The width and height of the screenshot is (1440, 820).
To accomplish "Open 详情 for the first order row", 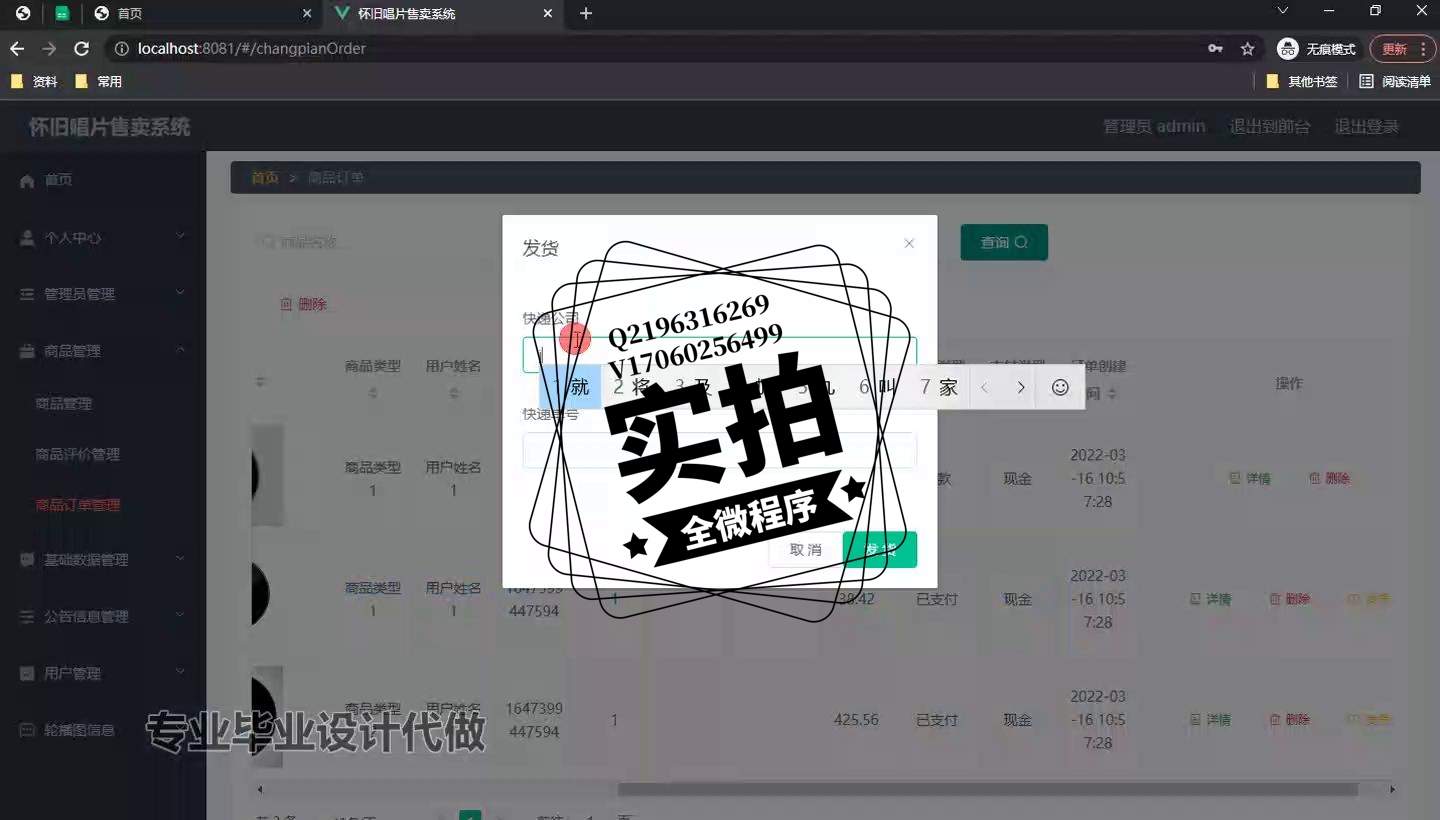I will (1250, 479).
